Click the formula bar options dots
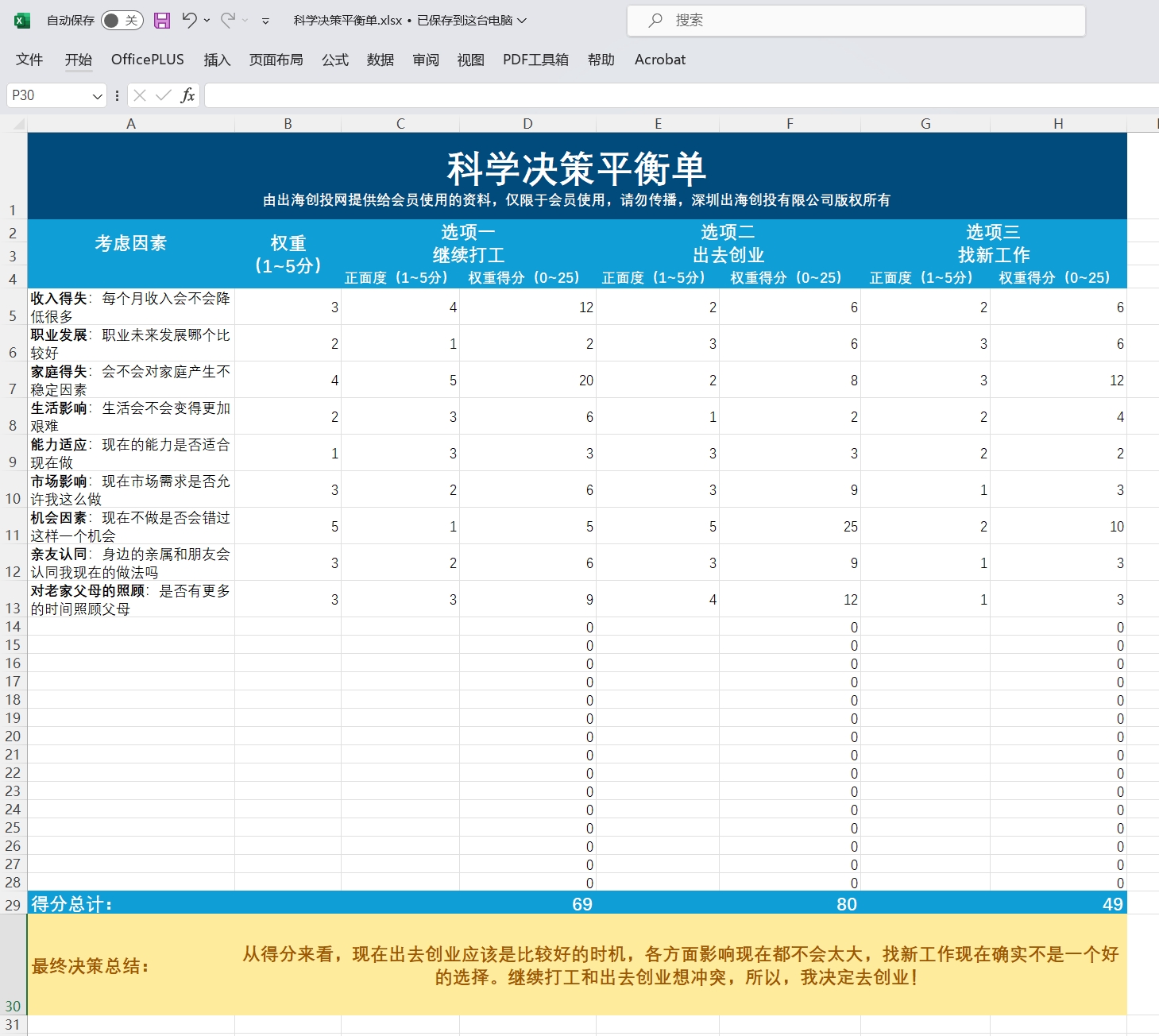This screenshot has height=1036, width=1159. [x=117, y=95]
